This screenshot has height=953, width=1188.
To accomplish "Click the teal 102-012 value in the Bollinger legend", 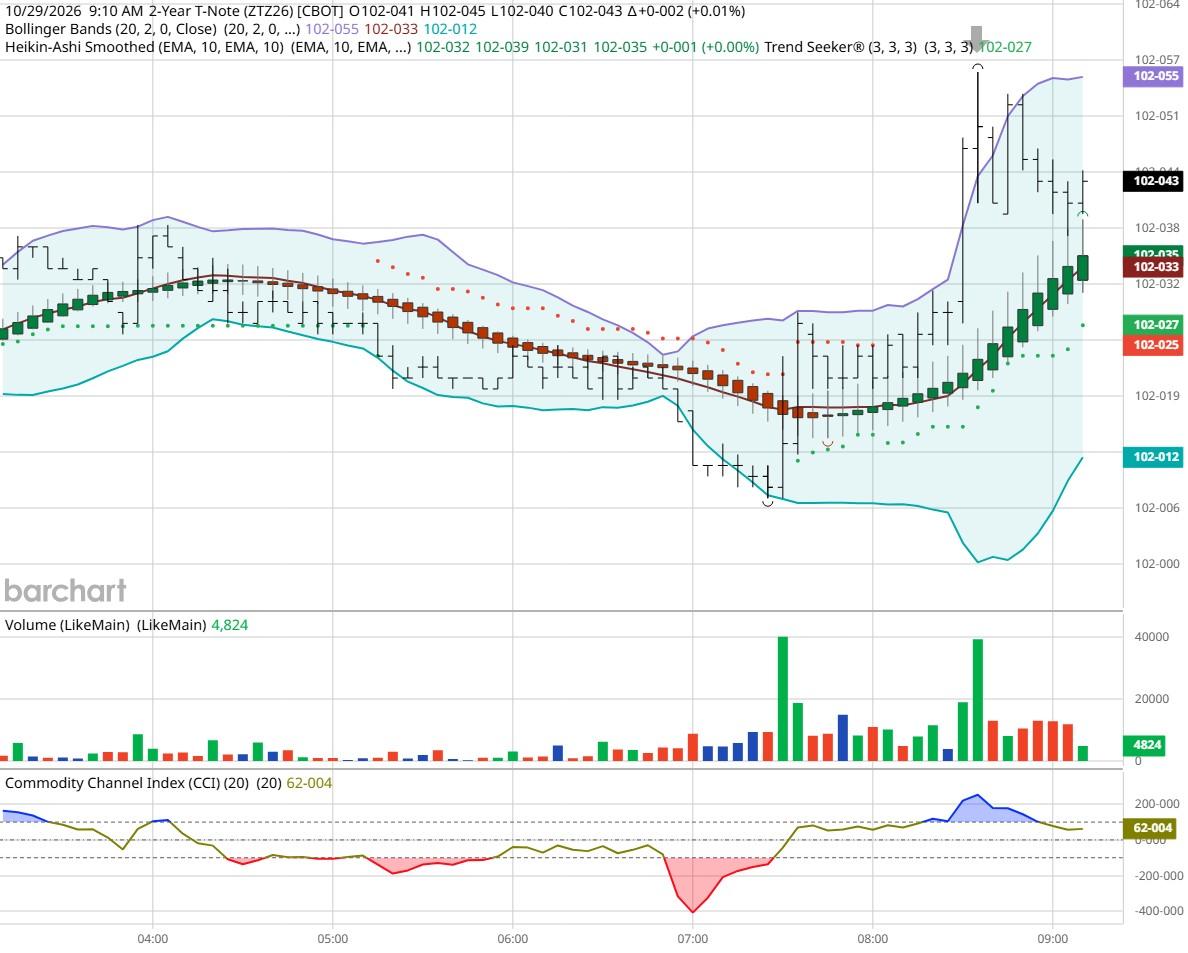I will click(450, 30).
